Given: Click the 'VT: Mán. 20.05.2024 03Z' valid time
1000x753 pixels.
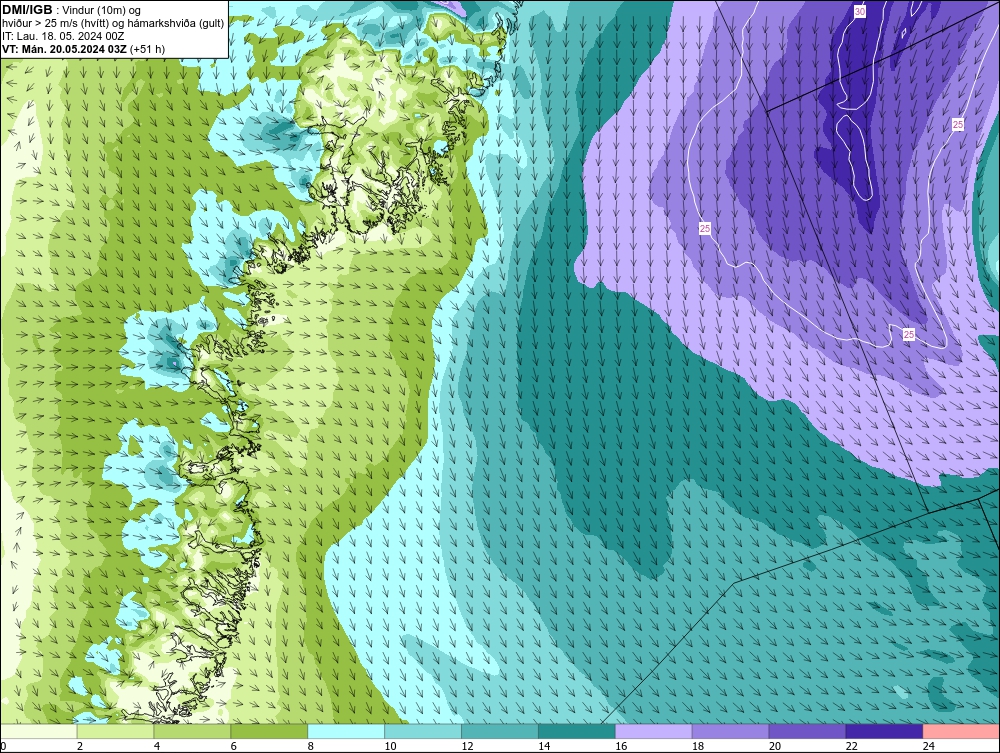Looking at the screenshot, I should pos(64,49).
